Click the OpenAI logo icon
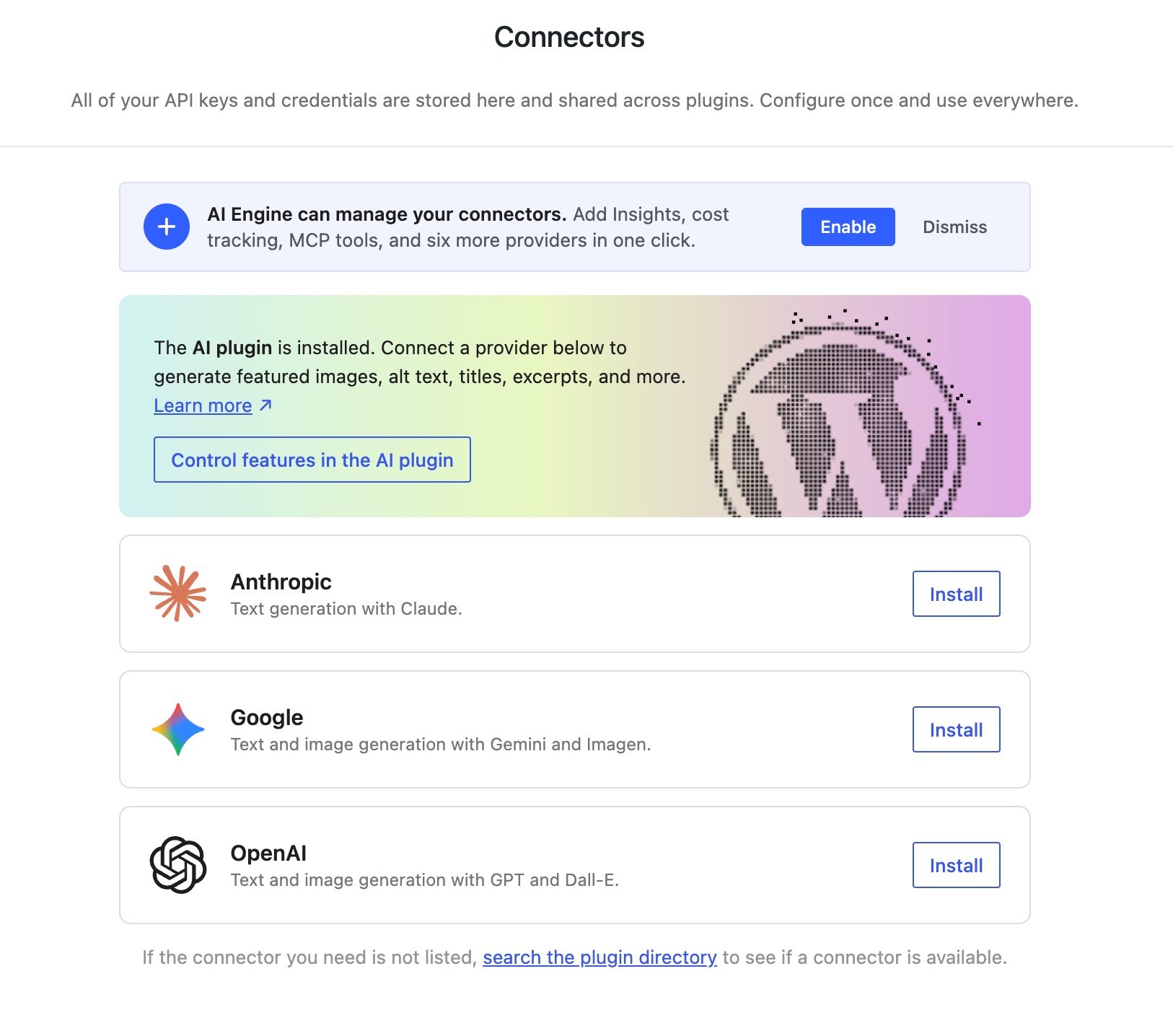The width and height of the screenshot is (1173, 1036). (177, 864)
